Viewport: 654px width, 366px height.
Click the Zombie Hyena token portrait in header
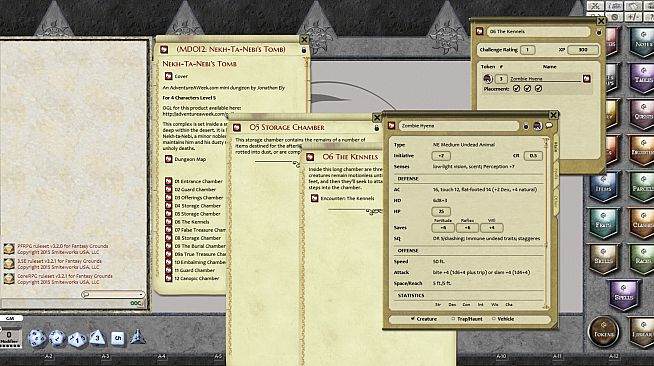tap(538, 125)
